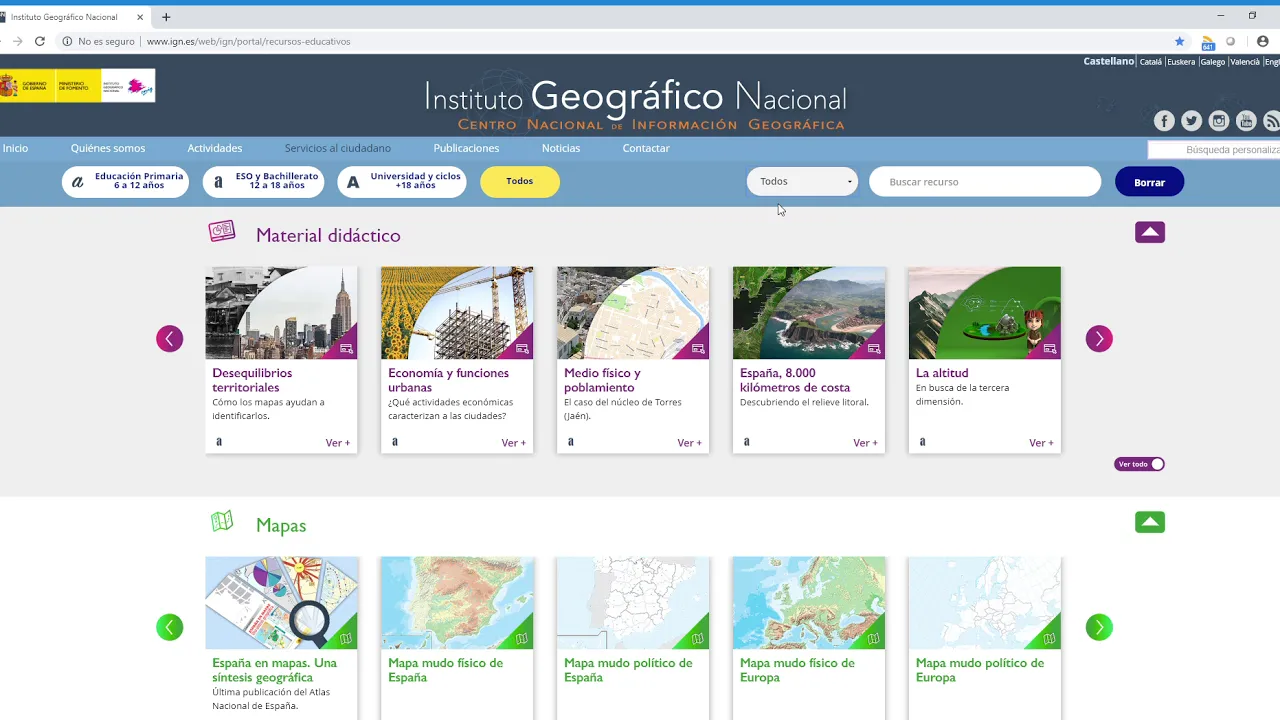Open the RSS feed icon

(1272, 121)
